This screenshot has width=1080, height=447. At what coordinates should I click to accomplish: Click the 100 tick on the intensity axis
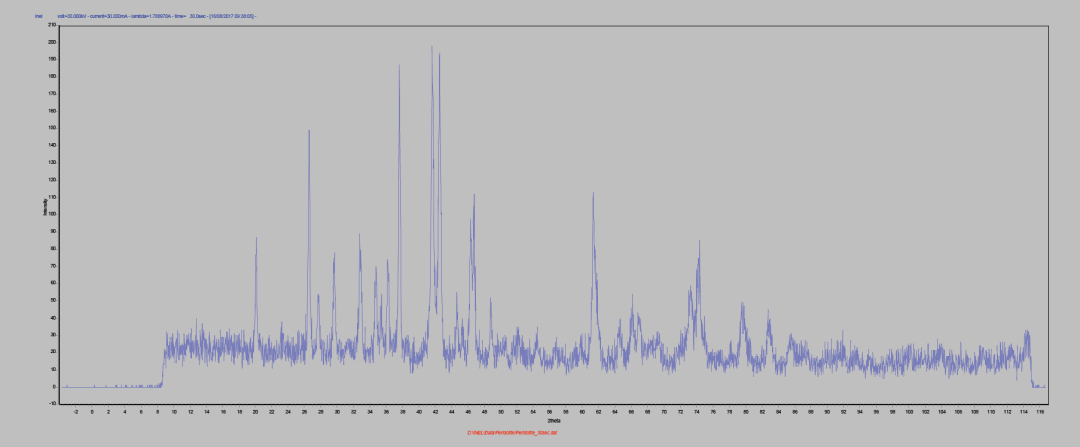52,214
